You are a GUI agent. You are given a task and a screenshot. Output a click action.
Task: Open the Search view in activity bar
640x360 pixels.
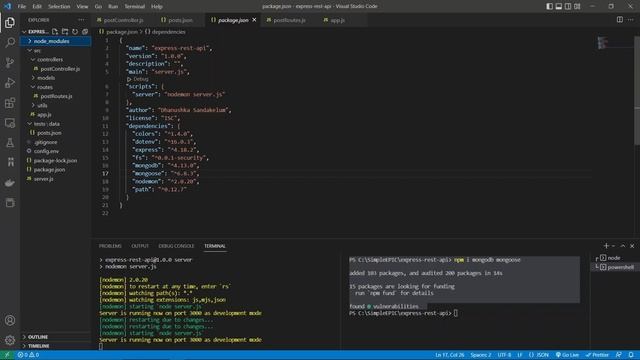click(10, 42)
